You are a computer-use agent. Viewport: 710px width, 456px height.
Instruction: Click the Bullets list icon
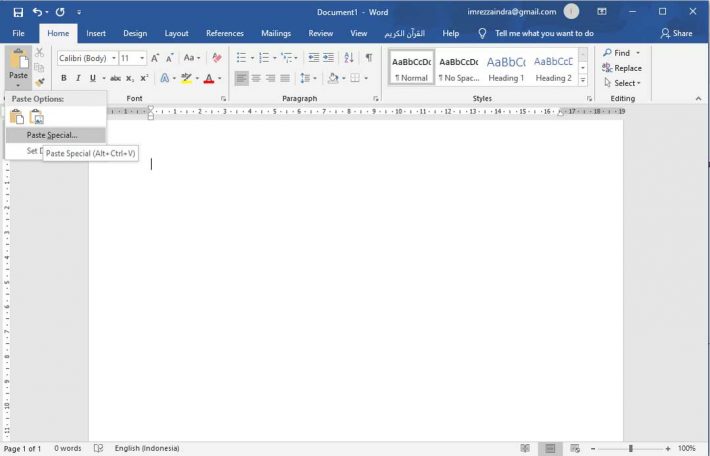pyautogui.click(x=241, y=58)
